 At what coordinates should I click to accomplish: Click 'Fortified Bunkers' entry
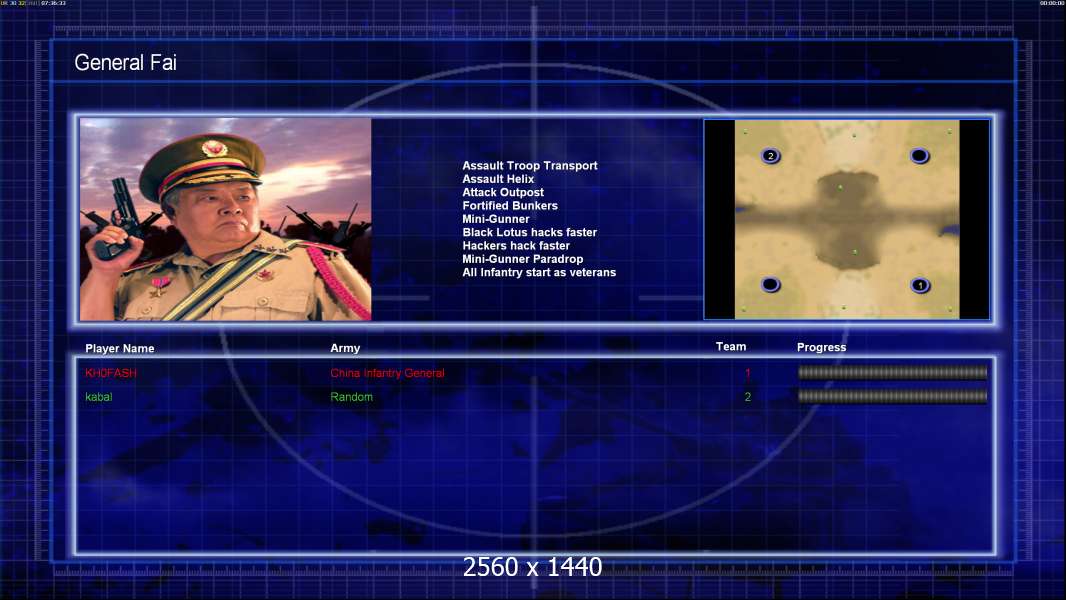510,205
